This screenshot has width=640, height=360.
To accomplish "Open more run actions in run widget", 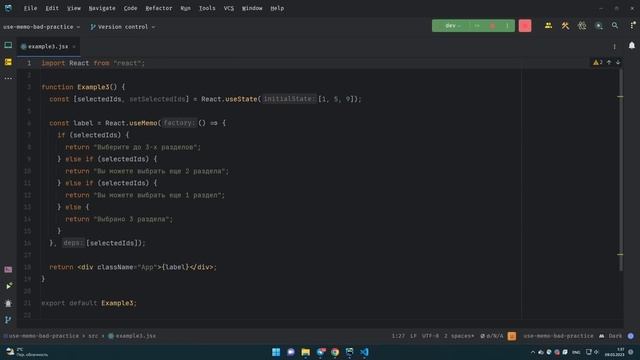I will (x=507, y=26).
